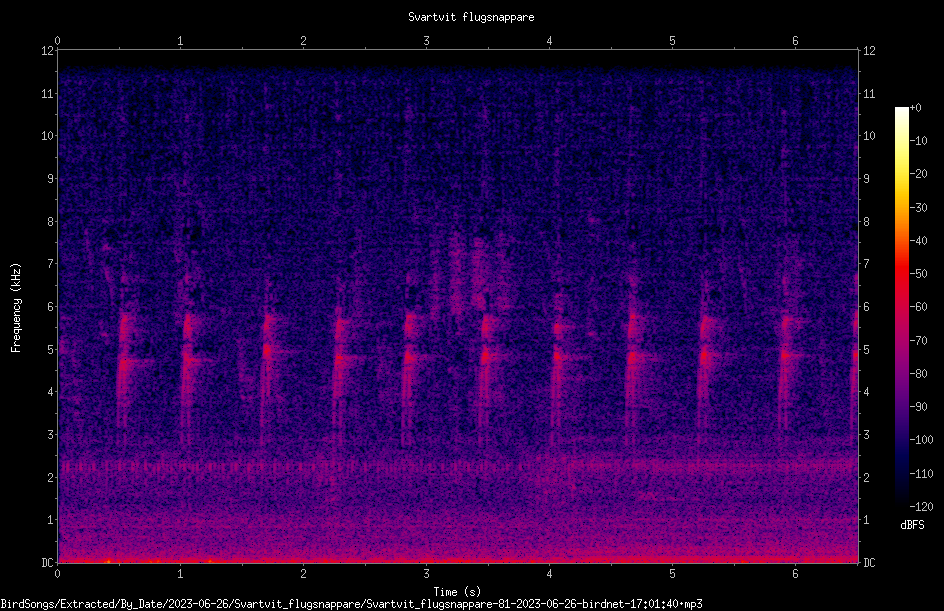Click "3" on the right frequency axis
Image resolution: width=944 pixels, height=611 pixels.
[x=866, y=435]
